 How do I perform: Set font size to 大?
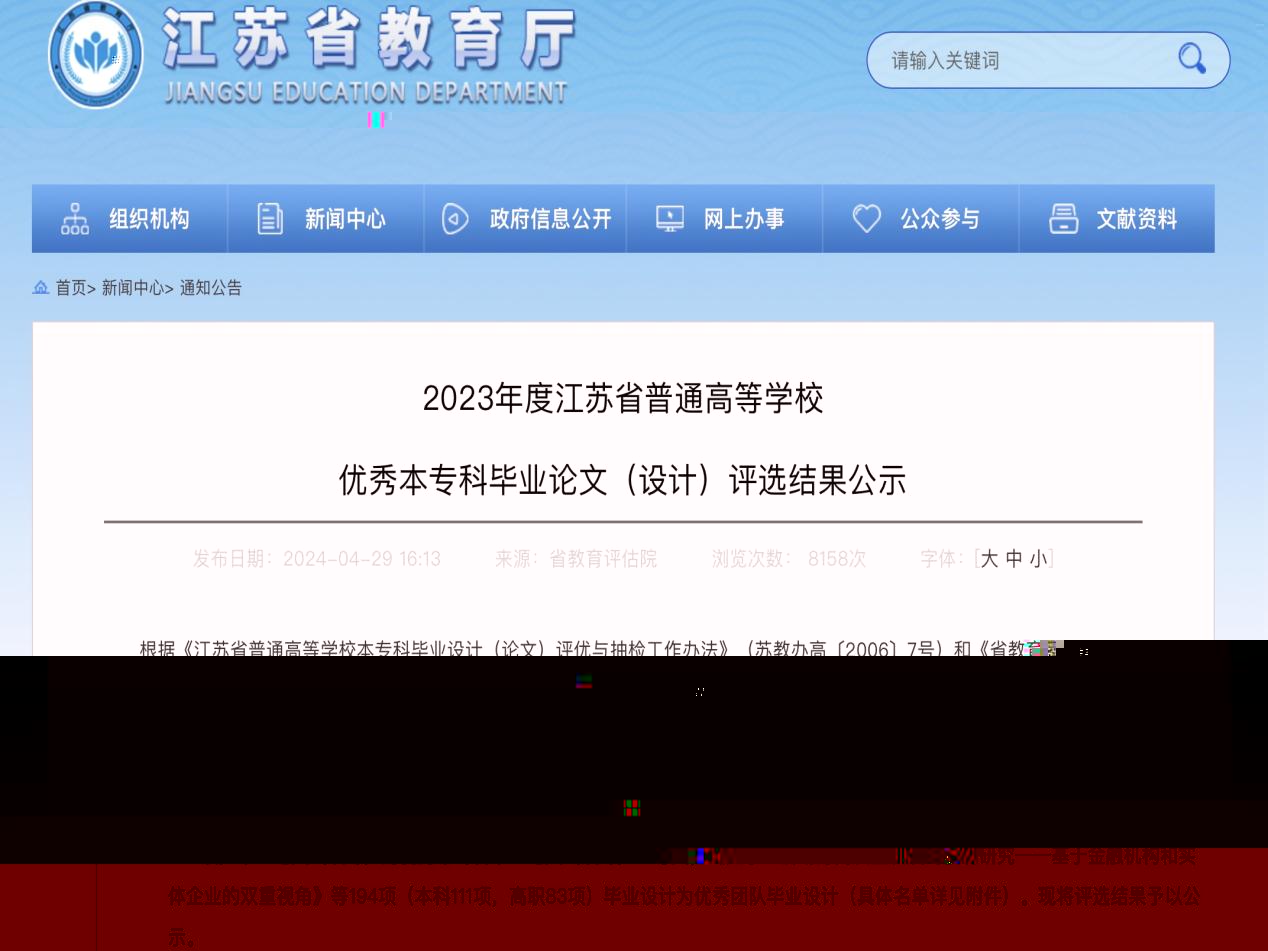989,559
